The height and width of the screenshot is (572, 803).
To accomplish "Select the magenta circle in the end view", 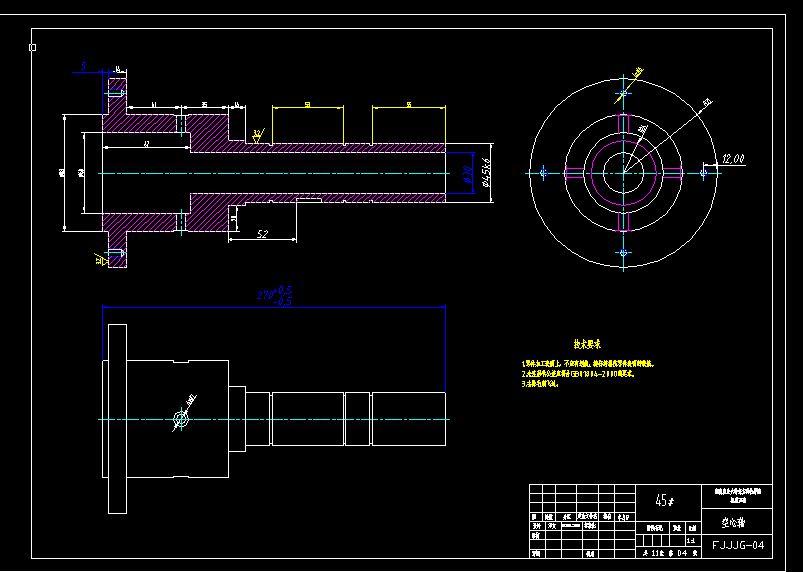I will click(624, 173).
